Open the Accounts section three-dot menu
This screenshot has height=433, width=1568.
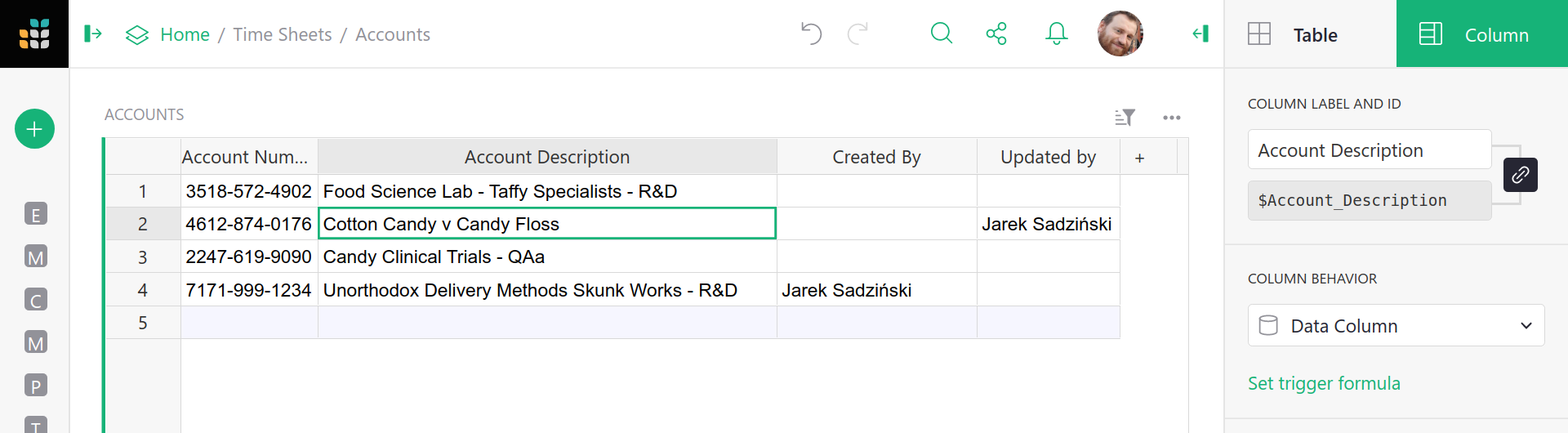tap(1172, 118)
